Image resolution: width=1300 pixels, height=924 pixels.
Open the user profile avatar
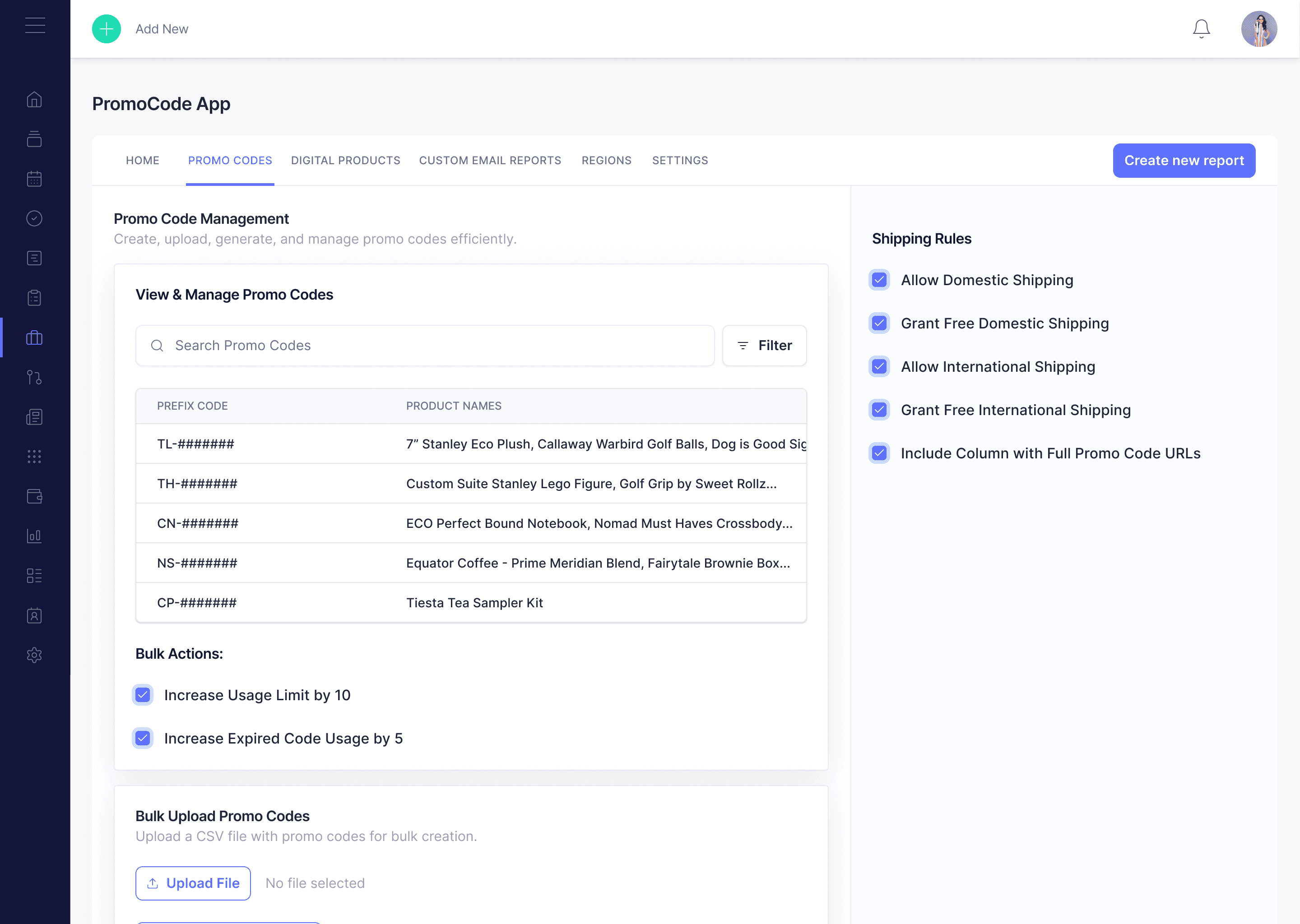1259,29
